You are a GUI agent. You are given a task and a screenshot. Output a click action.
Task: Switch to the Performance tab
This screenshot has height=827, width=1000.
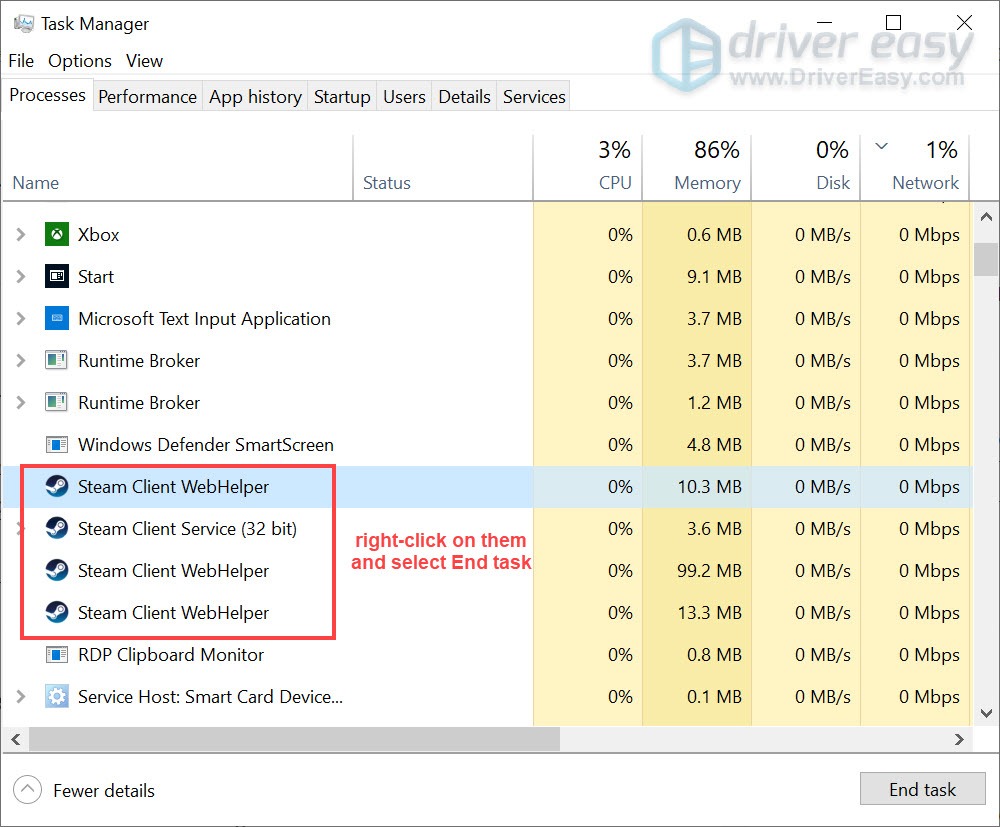tap(147, 96)
